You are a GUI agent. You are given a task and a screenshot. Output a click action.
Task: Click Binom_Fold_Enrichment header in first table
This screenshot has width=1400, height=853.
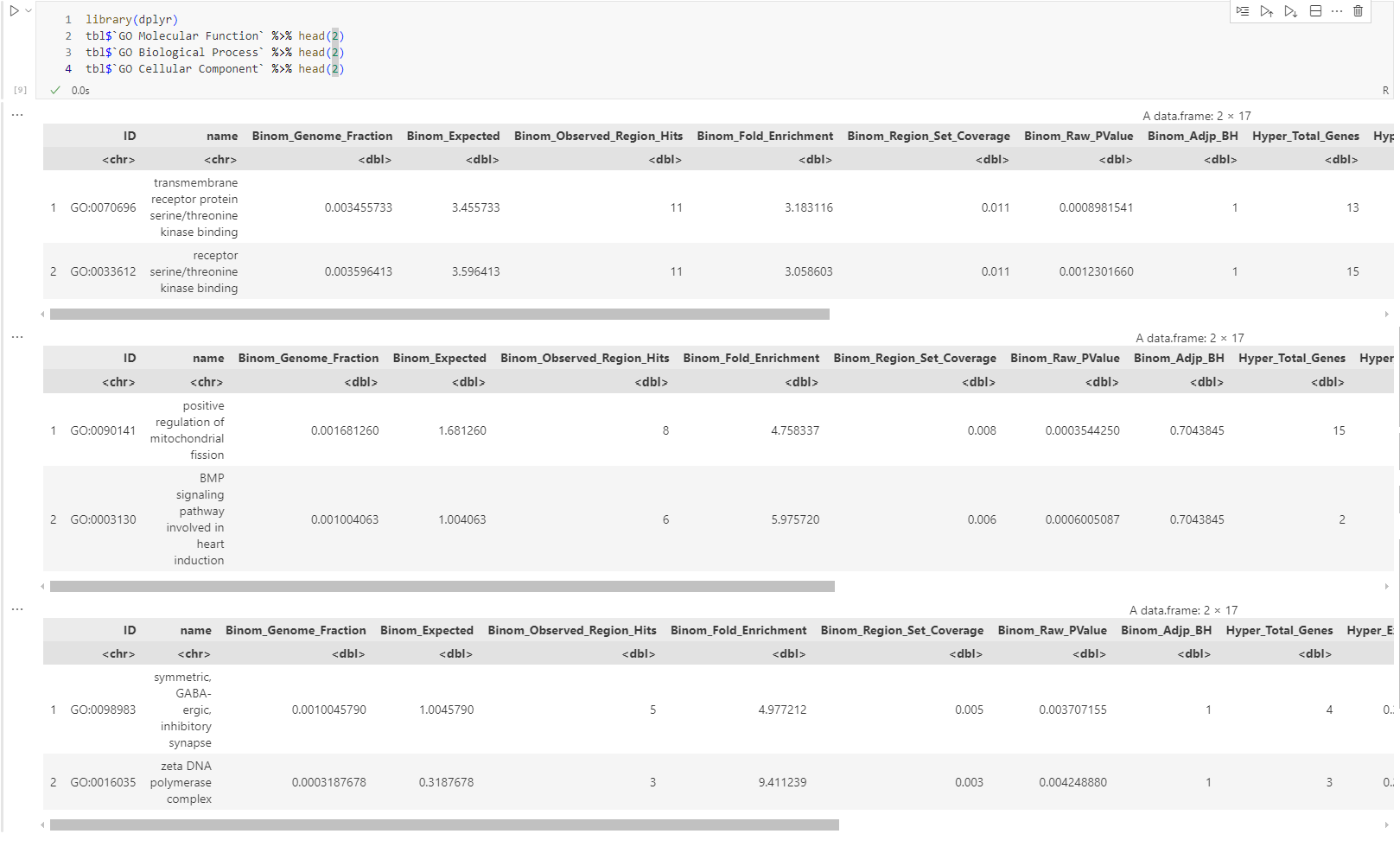pyautogui.click(x=765, y=137)
